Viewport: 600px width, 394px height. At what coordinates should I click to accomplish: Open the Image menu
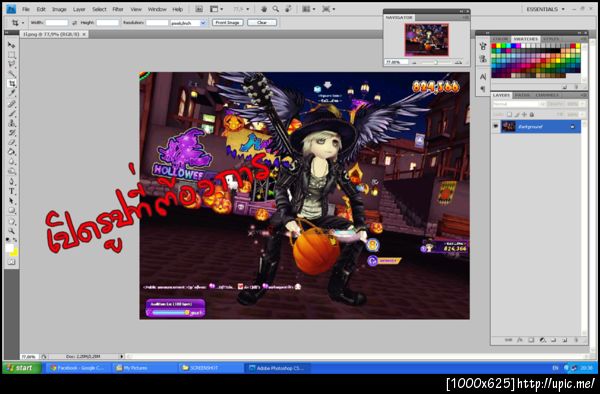point(59,9)
